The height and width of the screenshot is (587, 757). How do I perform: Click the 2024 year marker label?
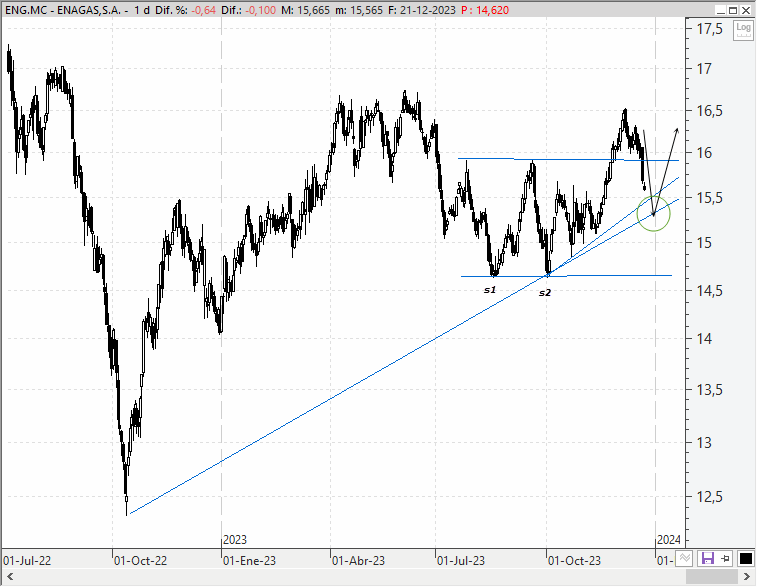pyautogui.click(x=669, y=540)
